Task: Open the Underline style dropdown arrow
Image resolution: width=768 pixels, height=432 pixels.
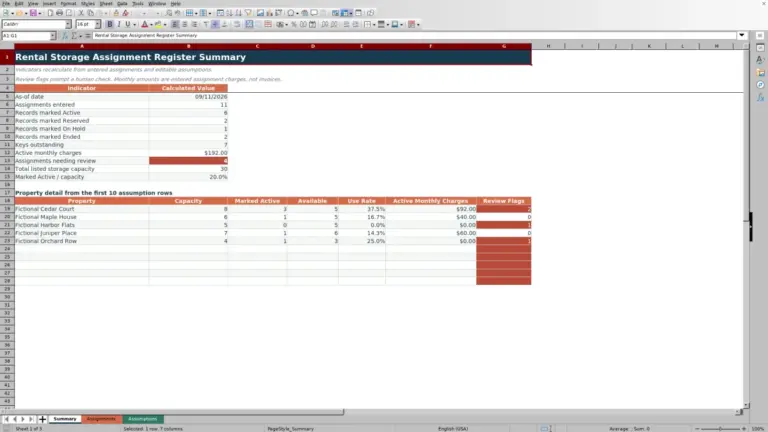Action: [134, 24]
